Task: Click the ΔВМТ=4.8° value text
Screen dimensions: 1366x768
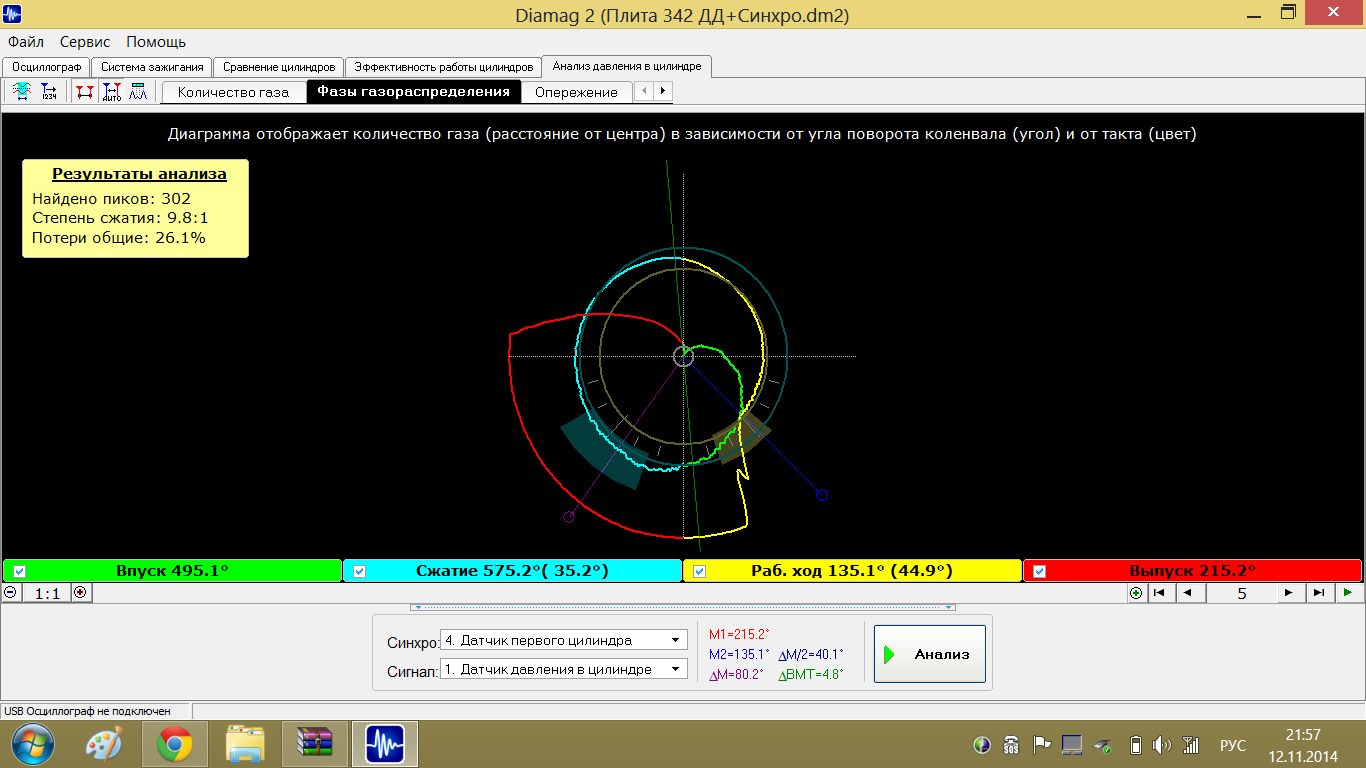Action: pyautogui.click(x=811, y=674)
